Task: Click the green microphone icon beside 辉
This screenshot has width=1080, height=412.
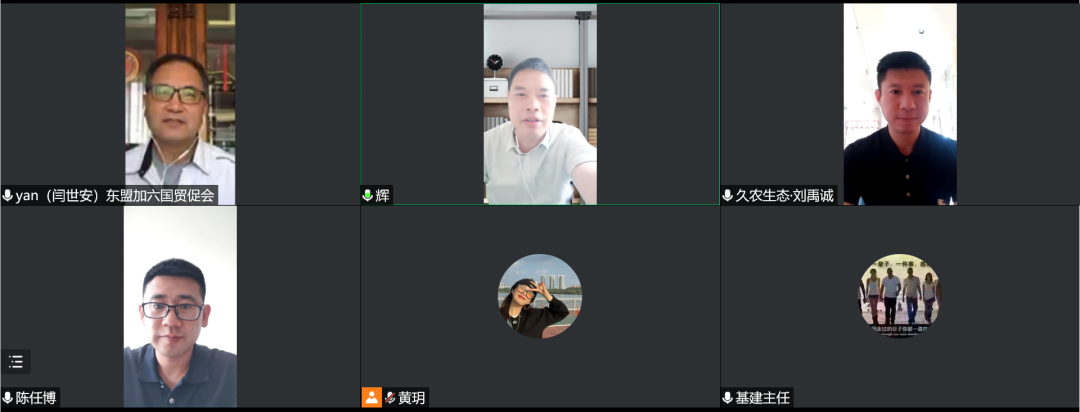Action: pos(368,196)
